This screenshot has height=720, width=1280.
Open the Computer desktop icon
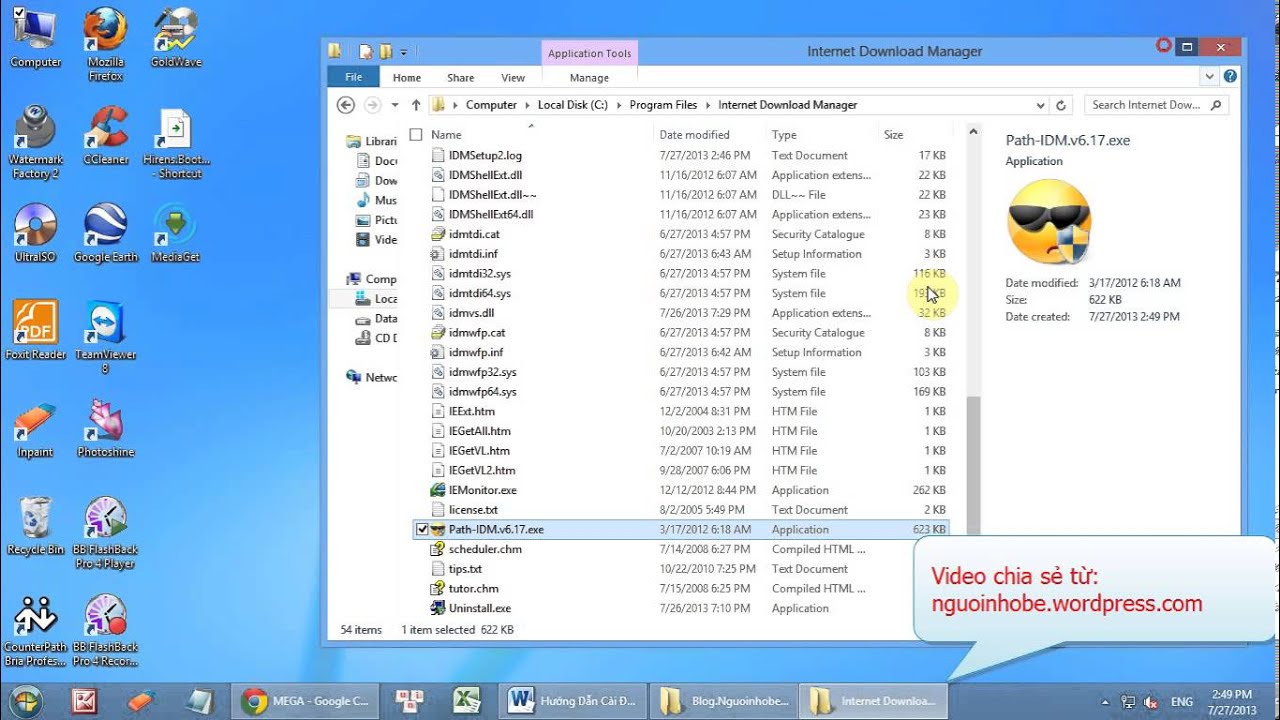[x=35, y=35]
